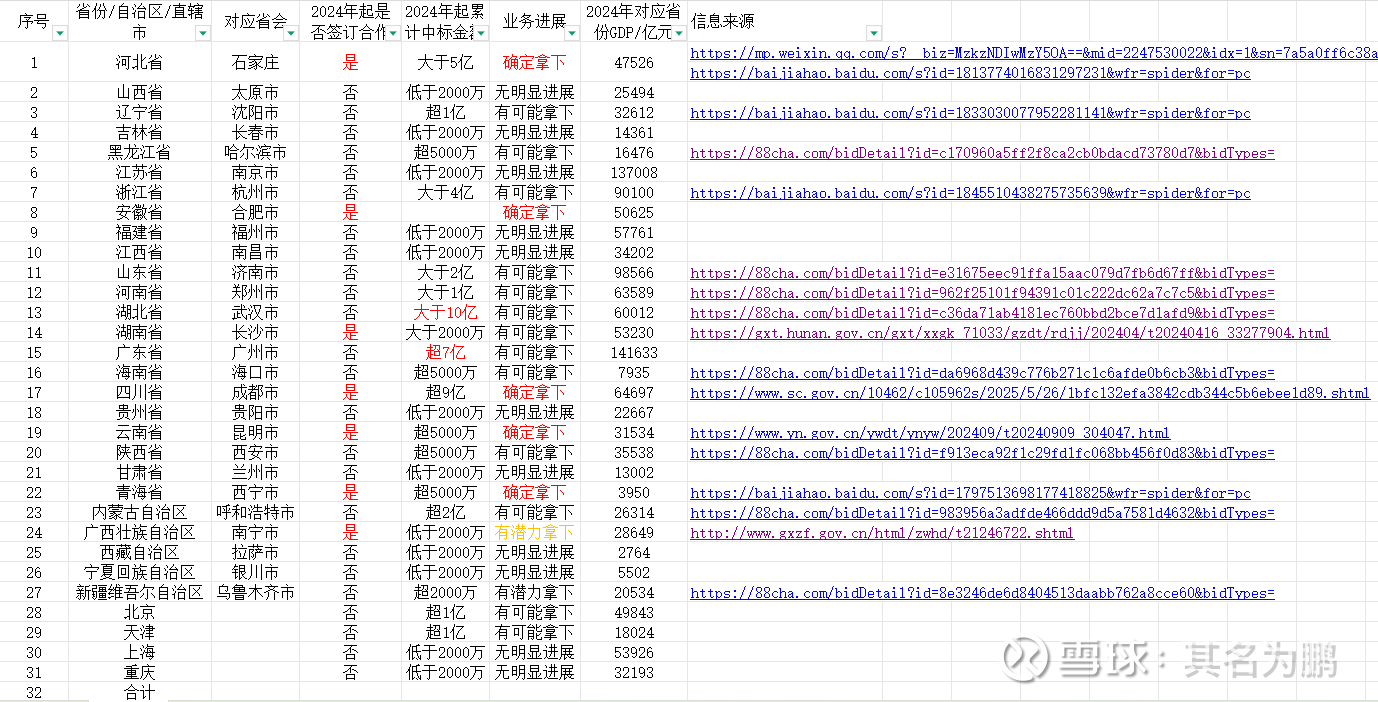This screenshot has height=702, width=1378.
Task: Open the mp.weixin.qq.com link in 河北省 row
Action: click(1034, 53)
